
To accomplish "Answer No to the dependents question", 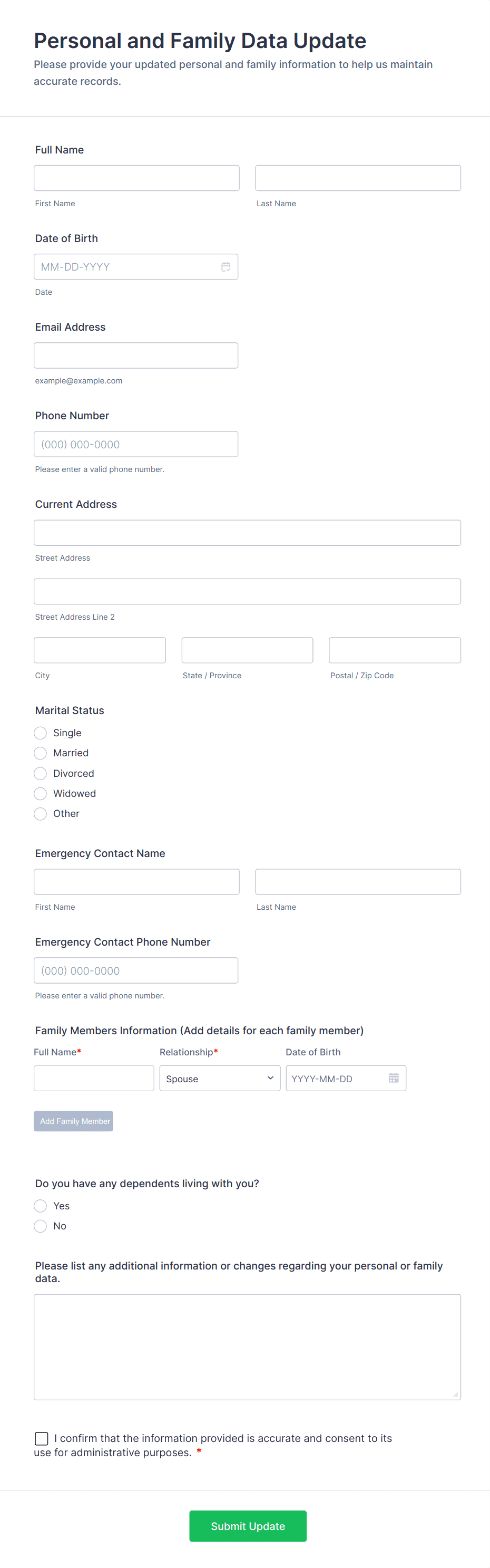I will 40,1226.
